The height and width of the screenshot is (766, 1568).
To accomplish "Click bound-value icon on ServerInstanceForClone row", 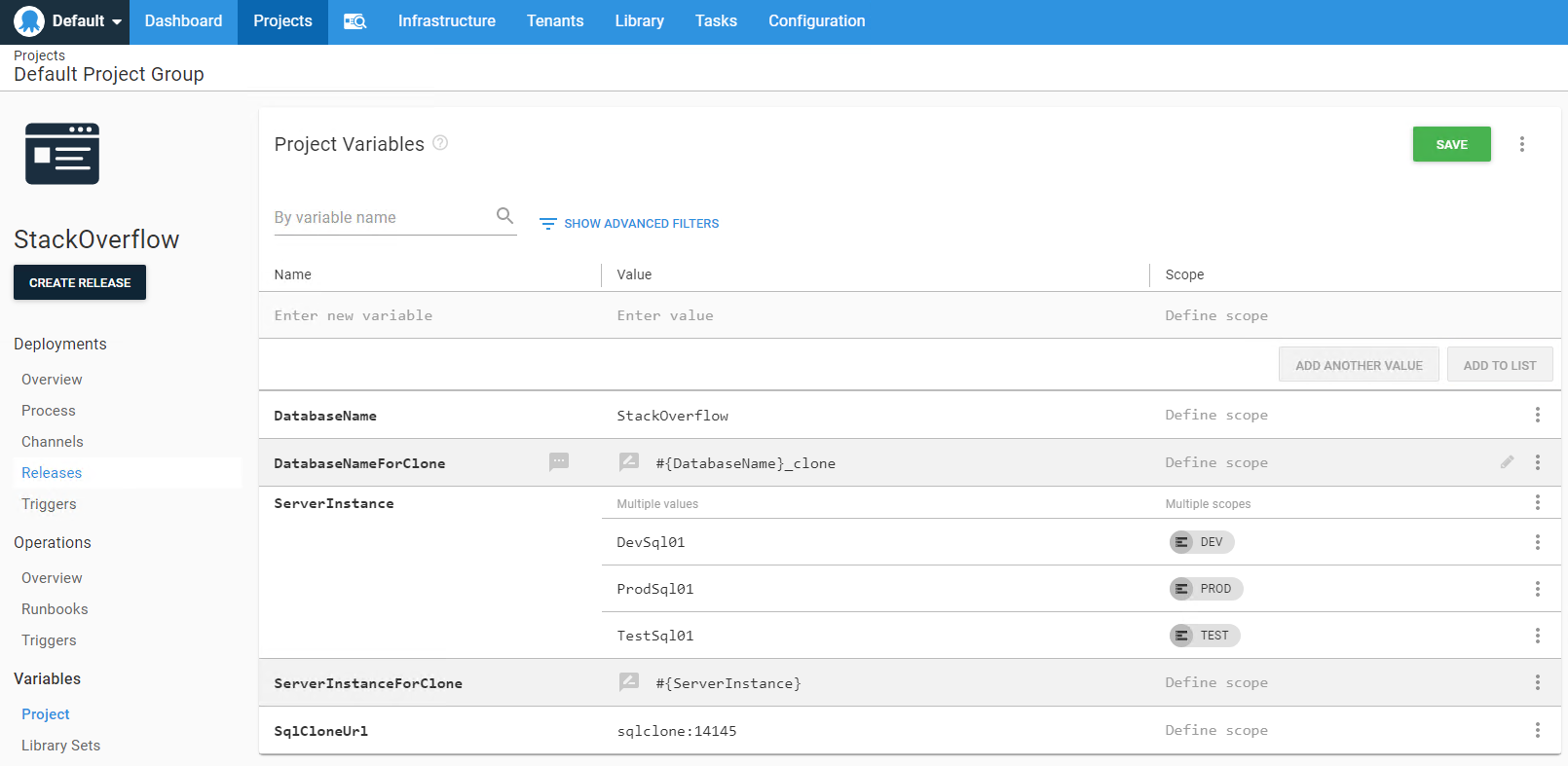I will 629,682.
